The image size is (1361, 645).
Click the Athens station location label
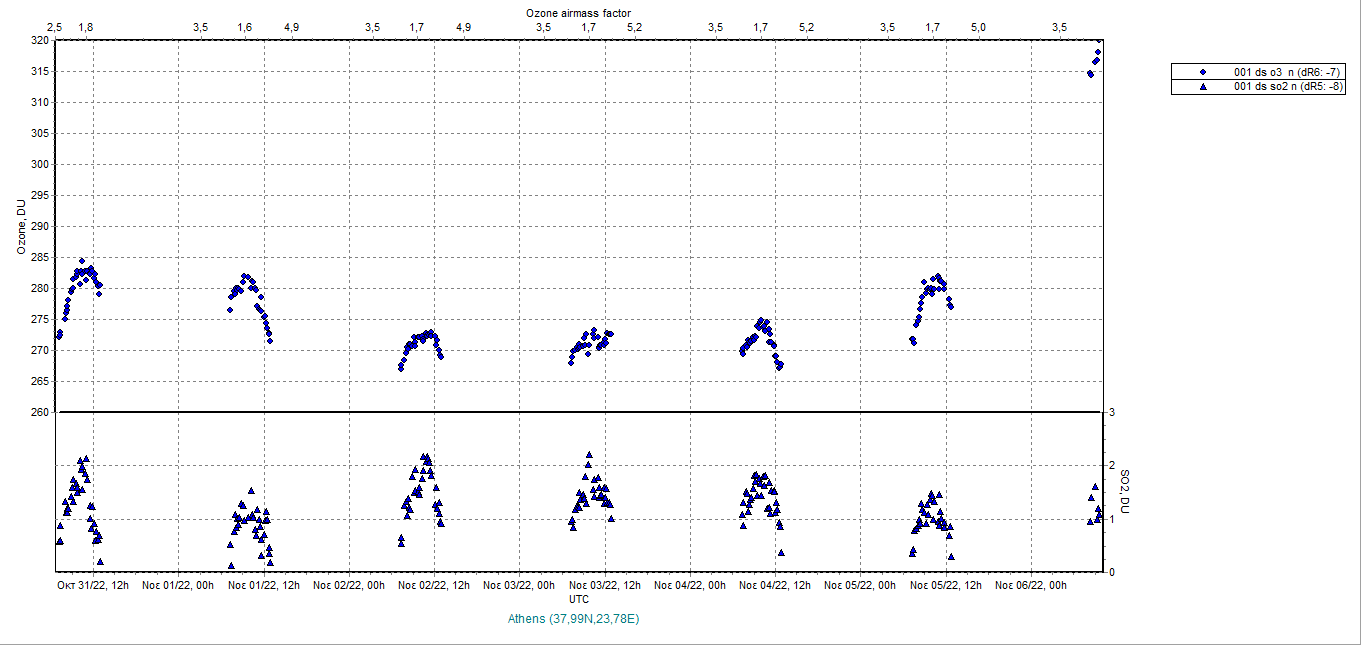click(573, 619)
